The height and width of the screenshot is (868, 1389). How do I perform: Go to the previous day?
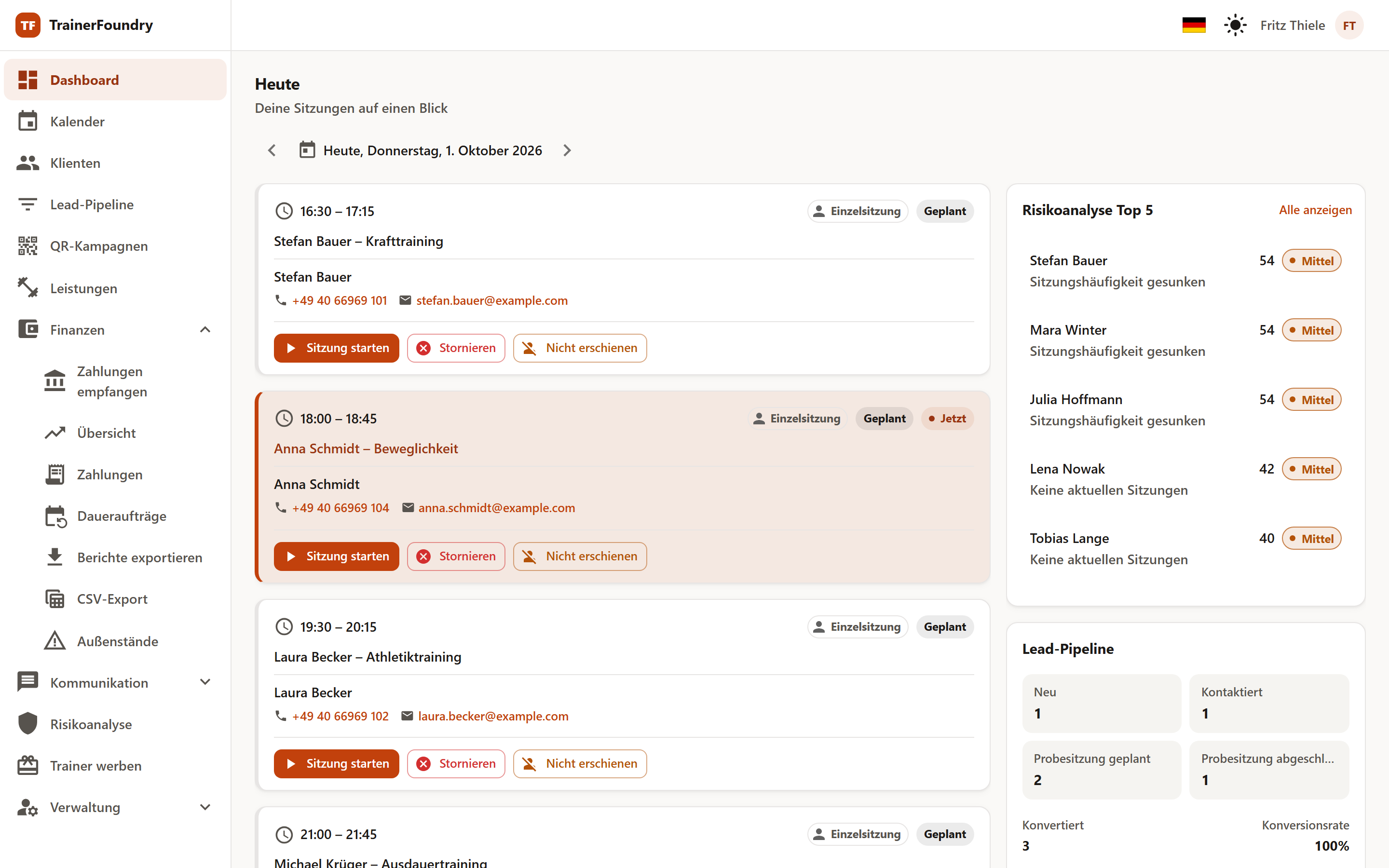272,150
